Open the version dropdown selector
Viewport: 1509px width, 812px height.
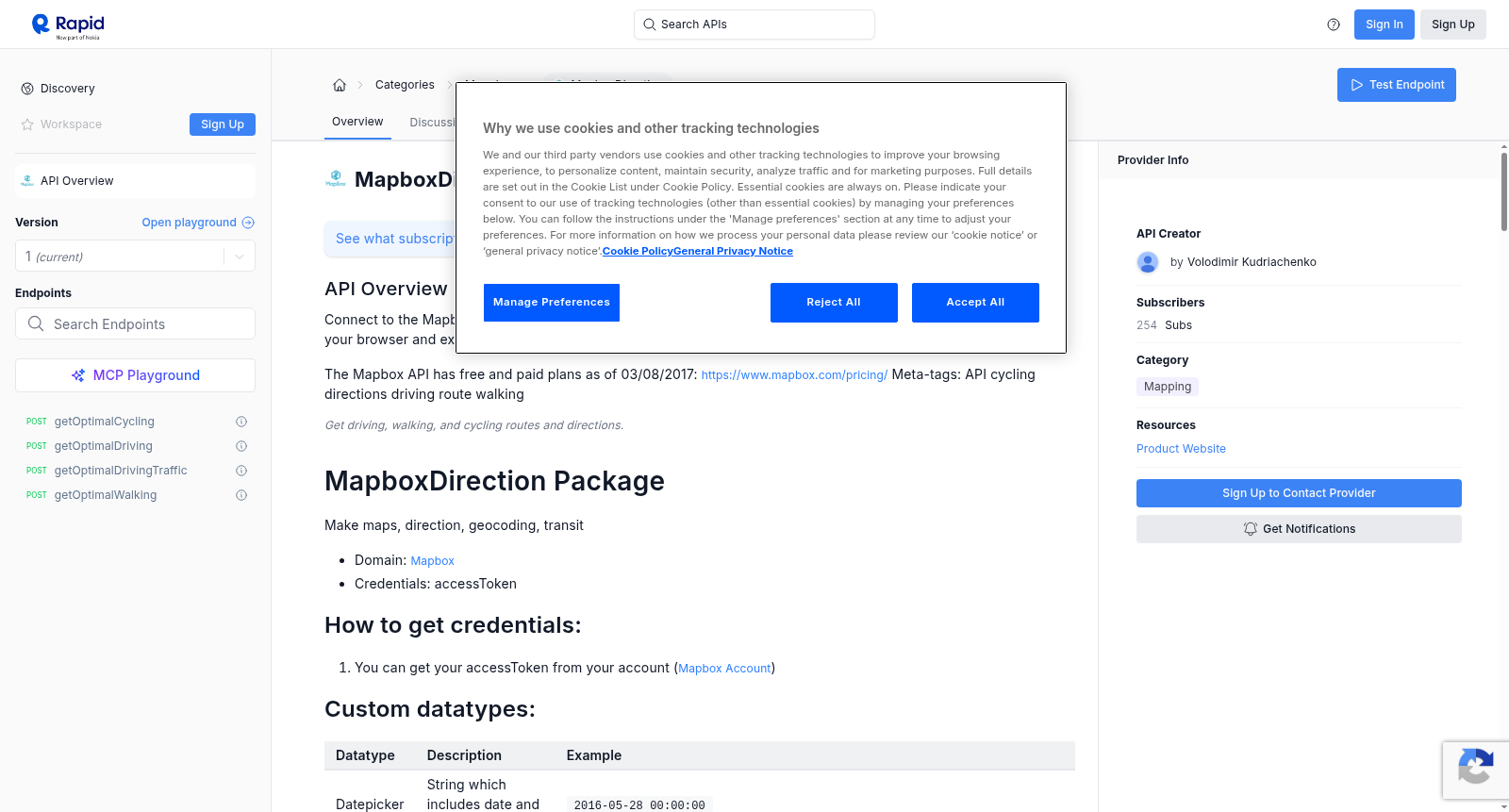[135, 257]
